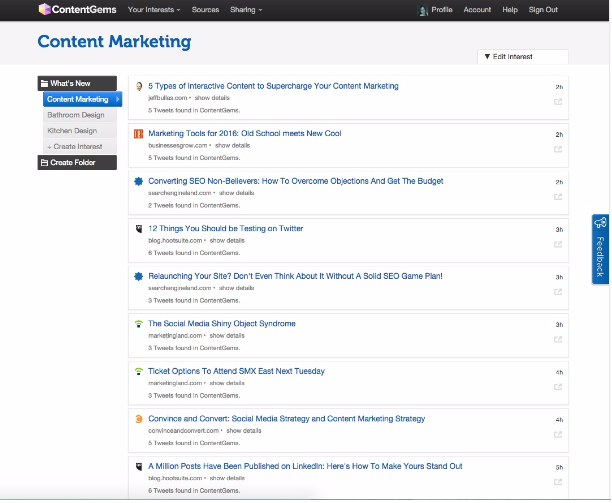Open the Your Interests dropdown menu
The width and height of the screenshot is (612, 503).
click(154, 10)
